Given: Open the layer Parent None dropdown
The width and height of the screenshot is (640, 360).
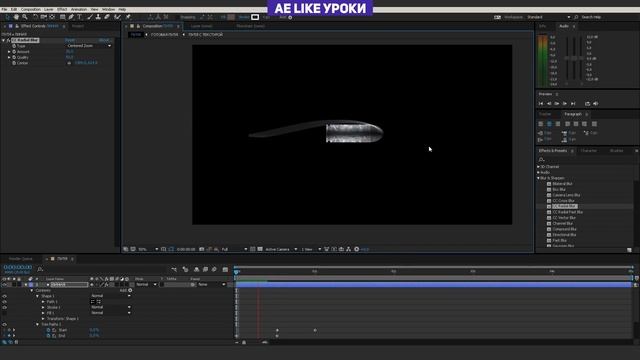Looking at the screenshot, I should coord(211,284).
